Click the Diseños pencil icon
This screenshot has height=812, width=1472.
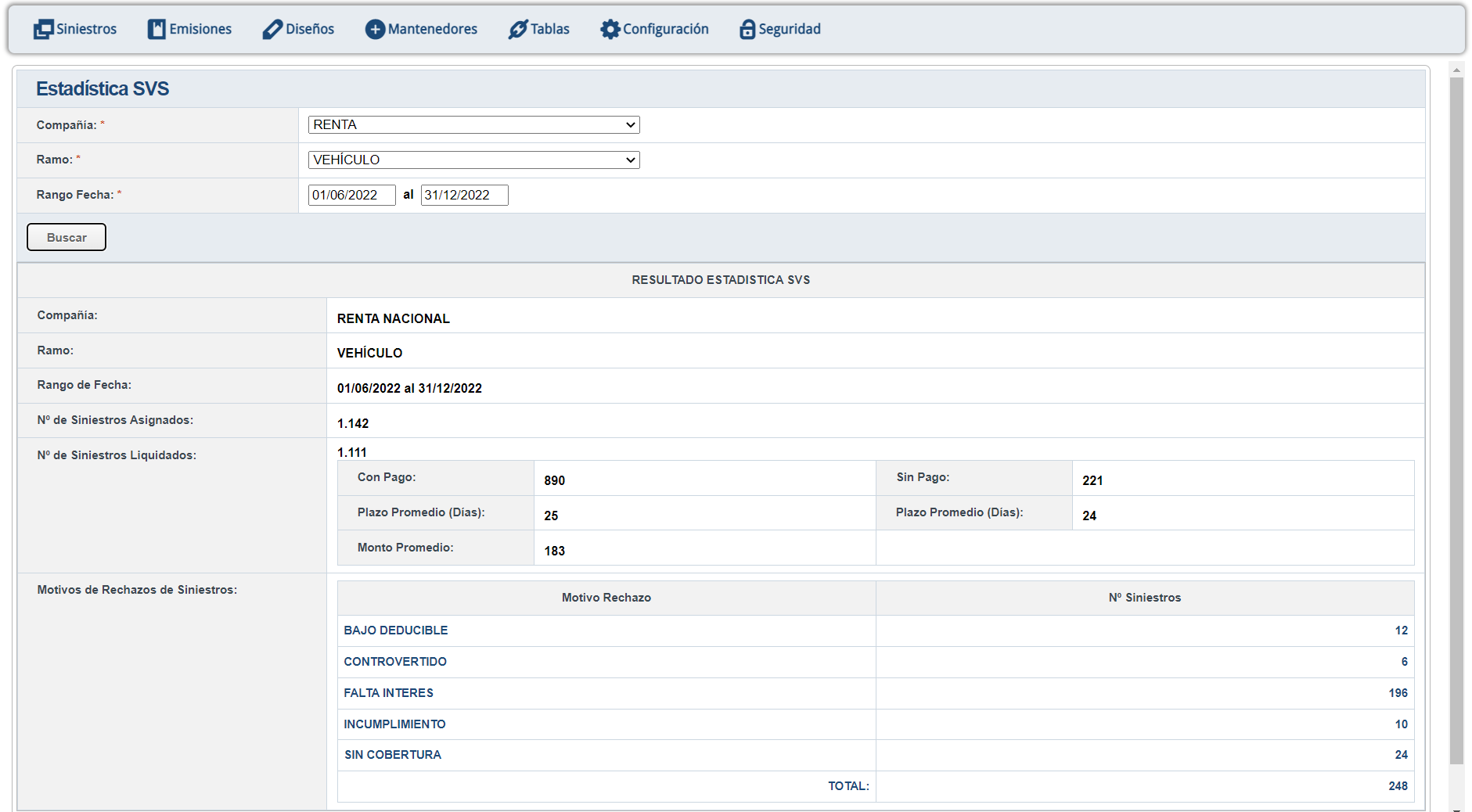click(272, 30)
